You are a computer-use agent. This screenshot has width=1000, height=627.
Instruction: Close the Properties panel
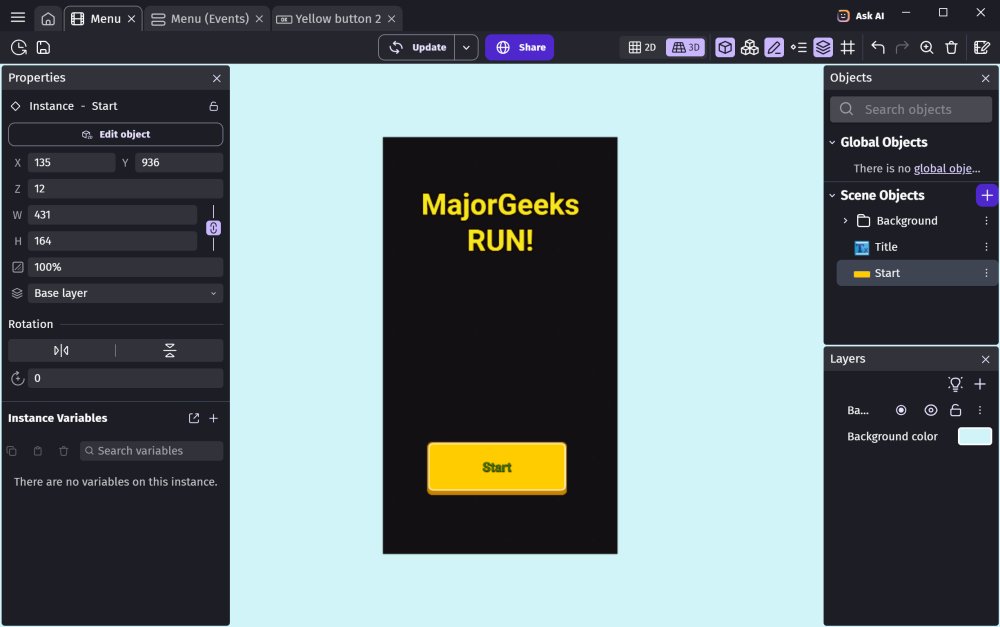click(217, 78)
